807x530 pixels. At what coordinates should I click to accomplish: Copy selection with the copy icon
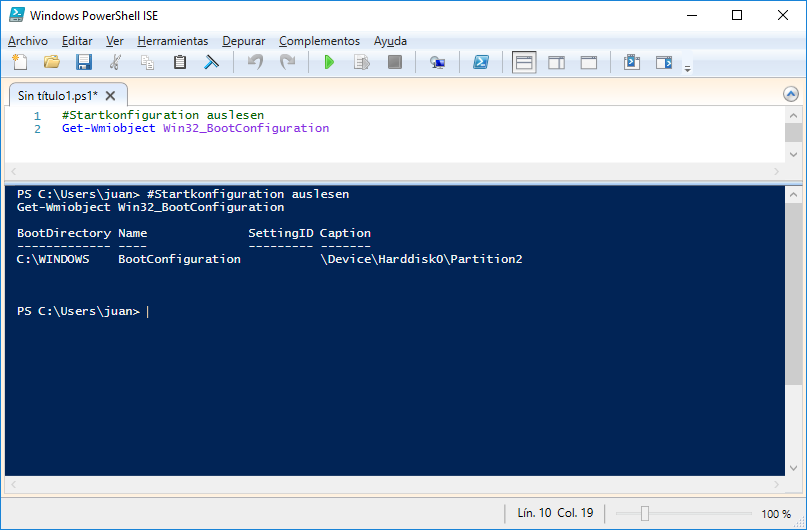tap(148, 62)
